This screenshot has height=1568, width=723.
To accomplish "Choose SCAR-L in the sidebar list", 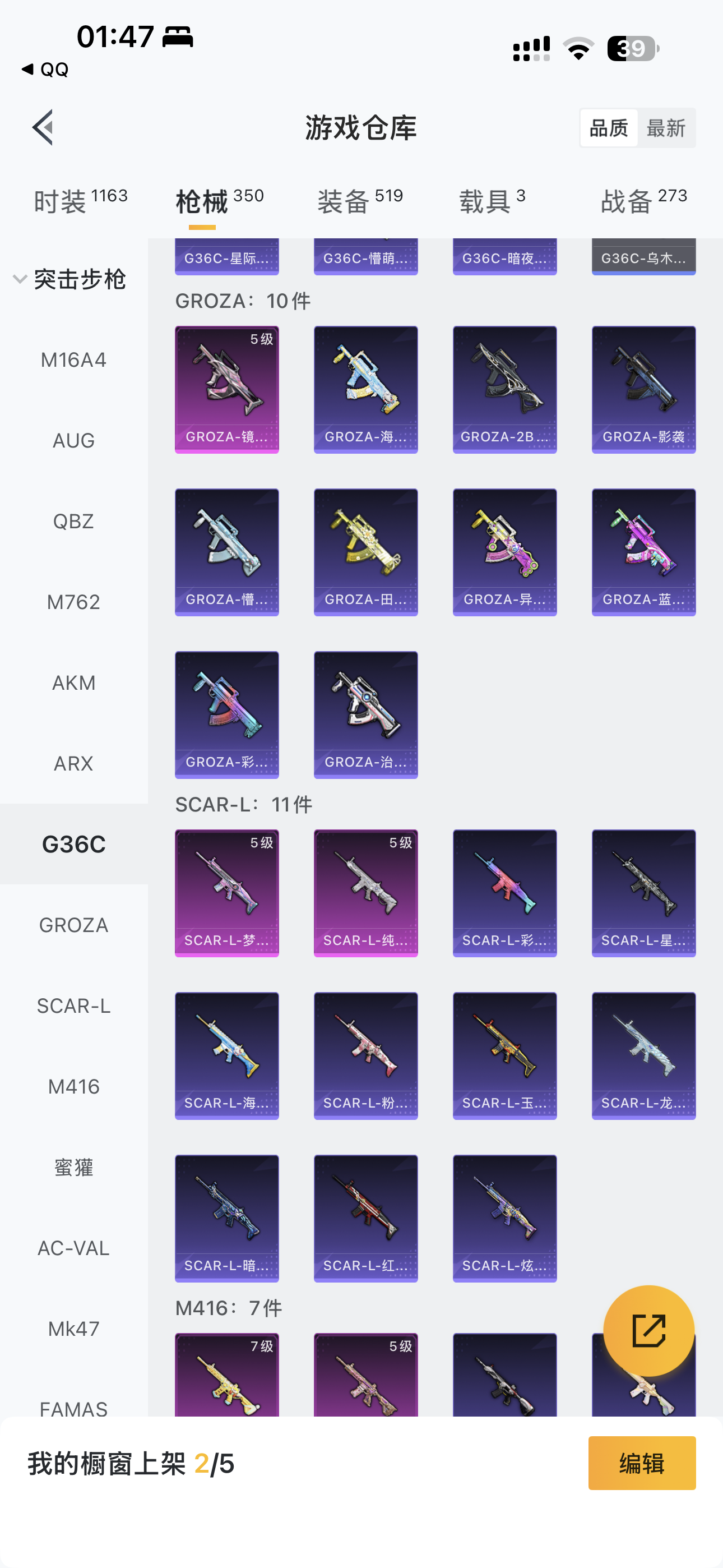I will [73, 1006].
